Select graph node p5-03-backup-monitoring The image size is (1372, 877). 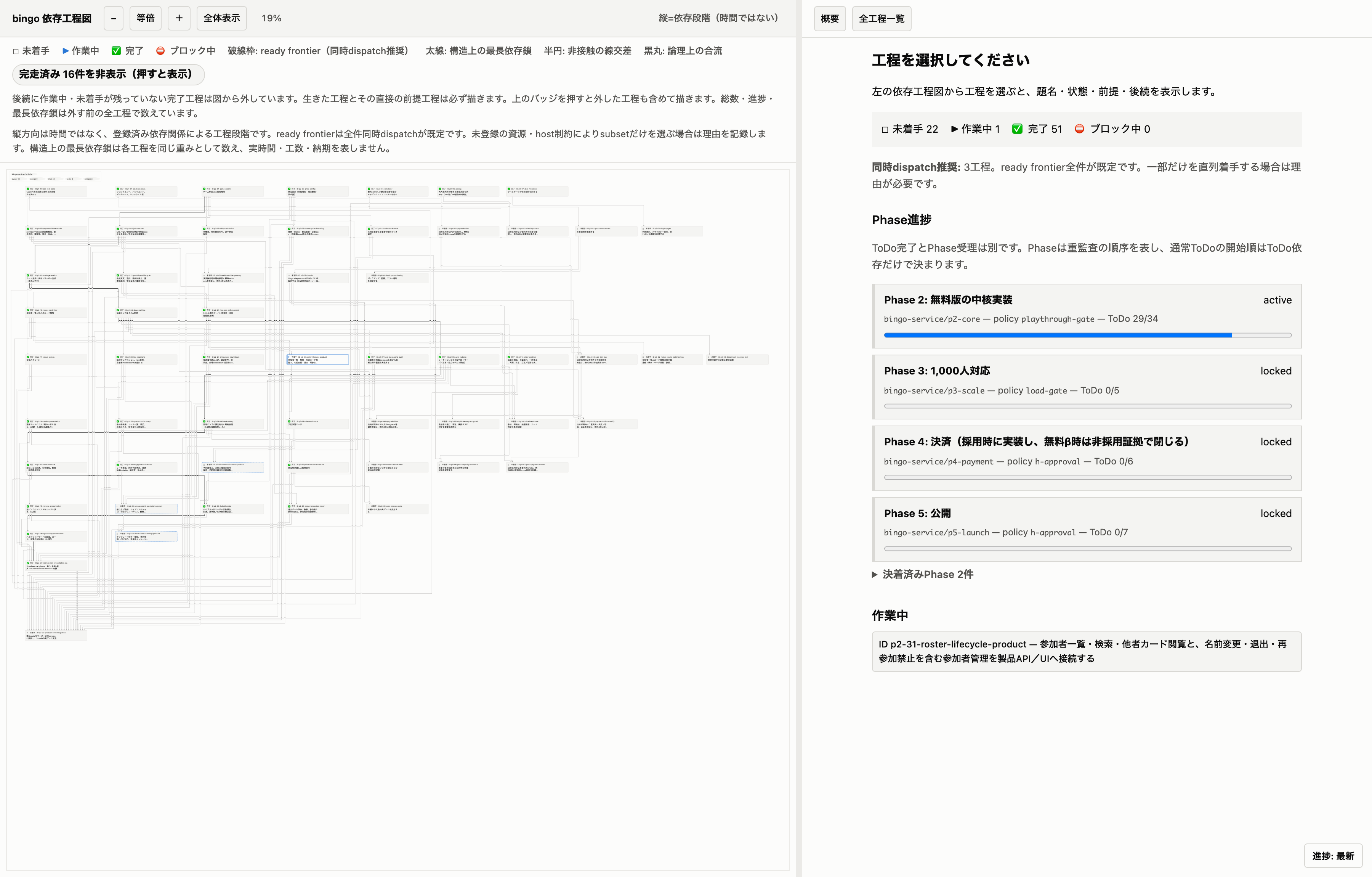pyautogui.click(x=398, y=278)
